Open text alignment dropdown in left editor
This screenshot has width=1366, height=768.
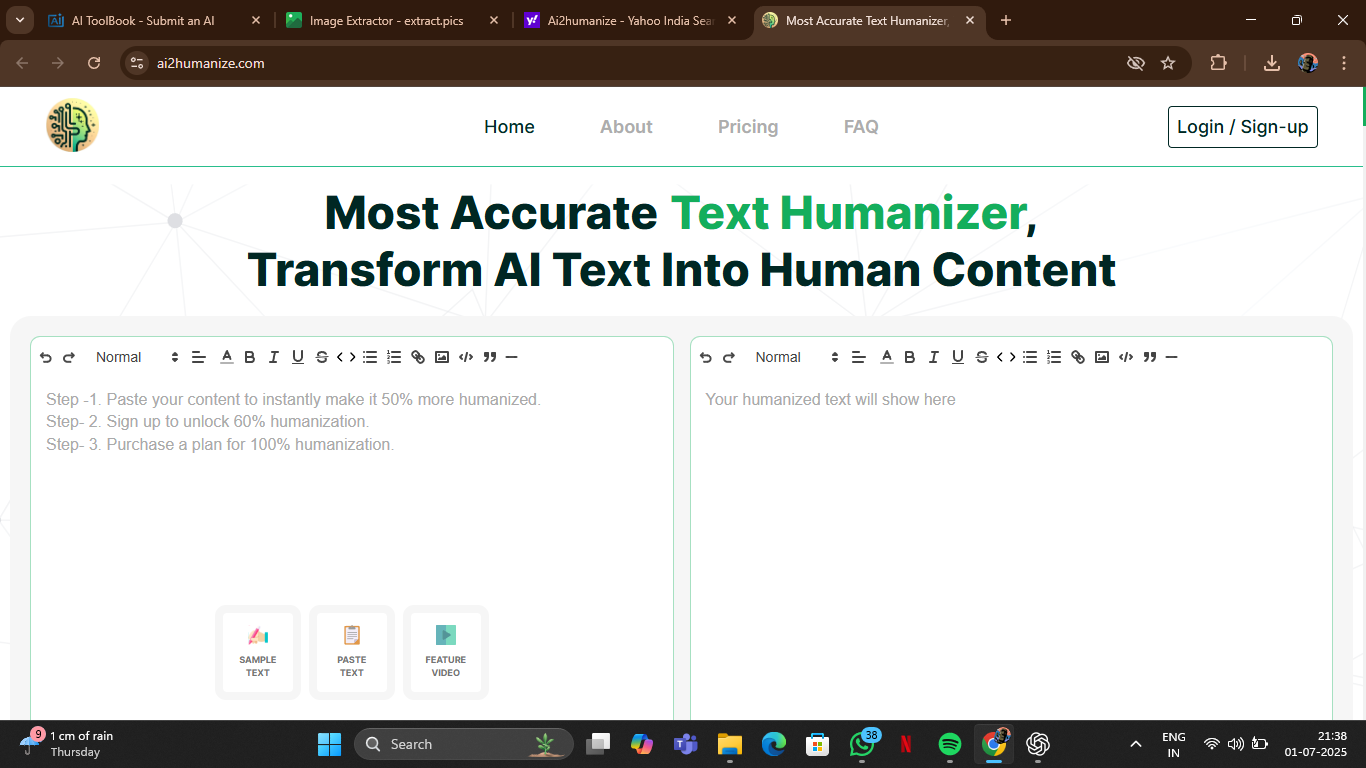coord(199,357)
